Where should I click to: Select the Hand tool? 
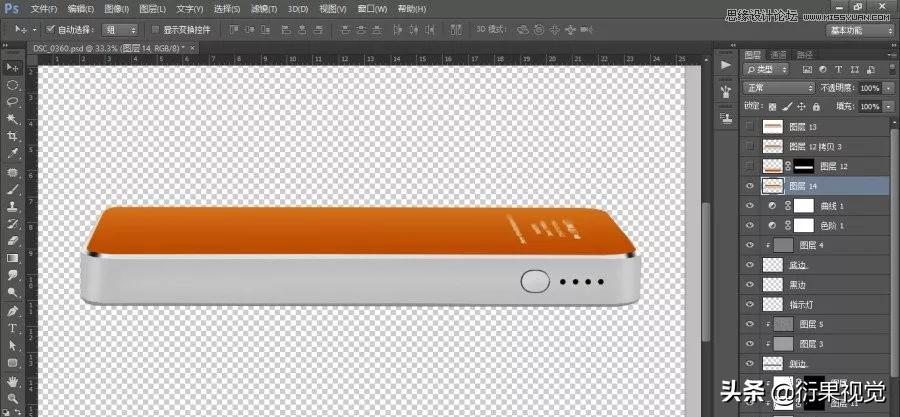click(13, 381)
